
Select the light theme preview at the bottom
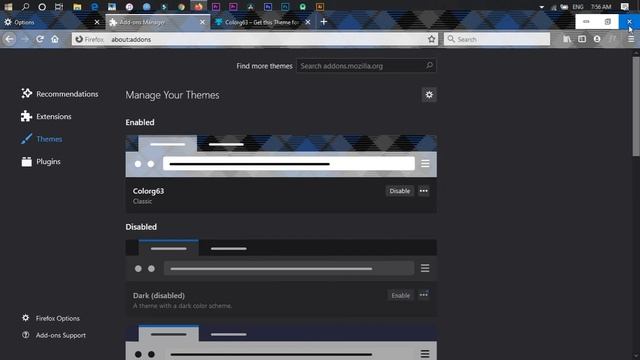[x=281, y=342]
